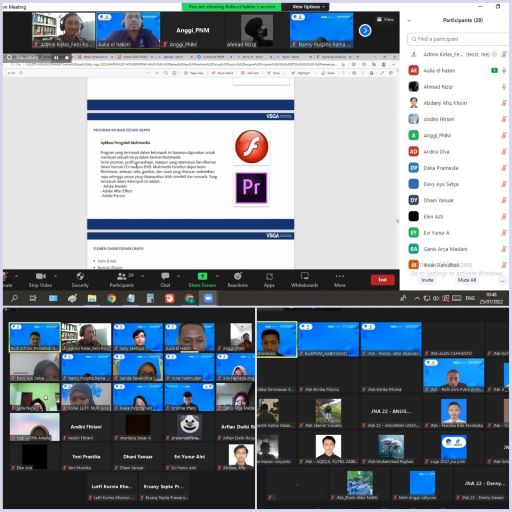The height and width of the screenshot is (512, 512).
Task: Open the Security shield icon
Action: tap(80, 276)
